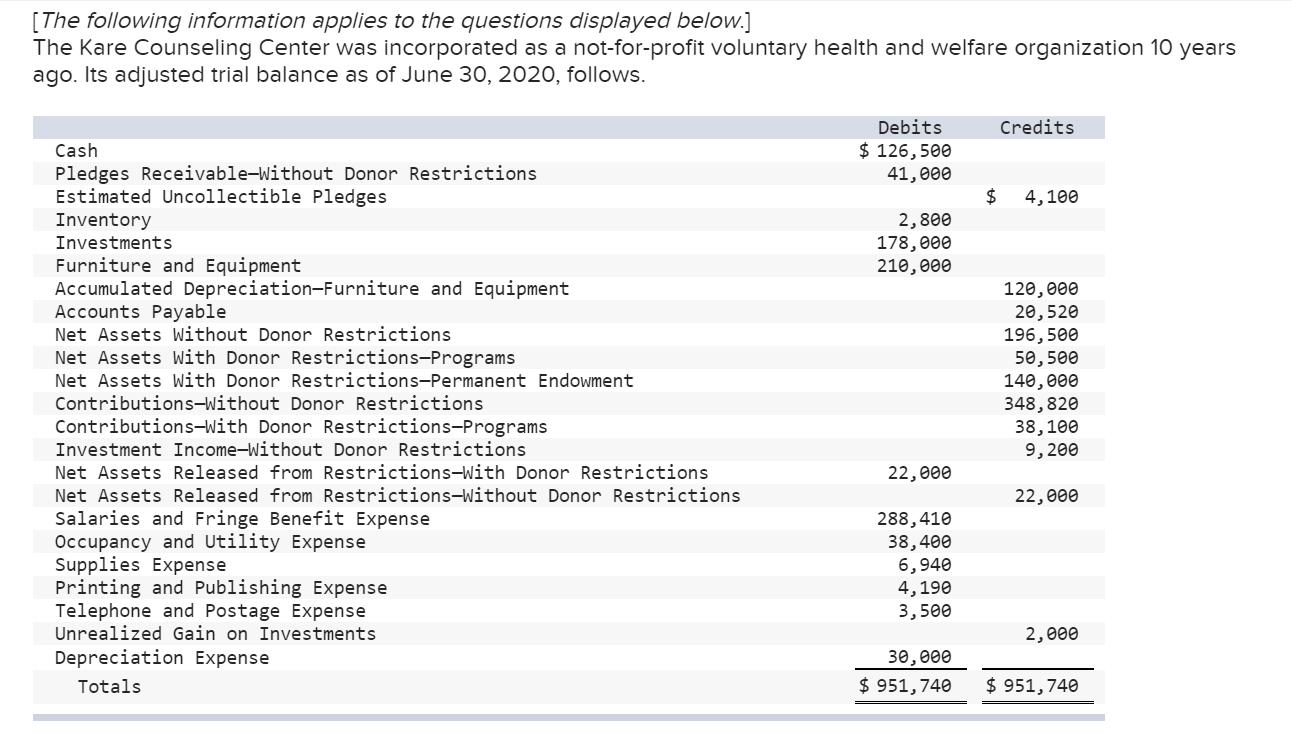Select the Accounts Payable label
This screenshot has height=734, width=1292.
click(140, 312)
